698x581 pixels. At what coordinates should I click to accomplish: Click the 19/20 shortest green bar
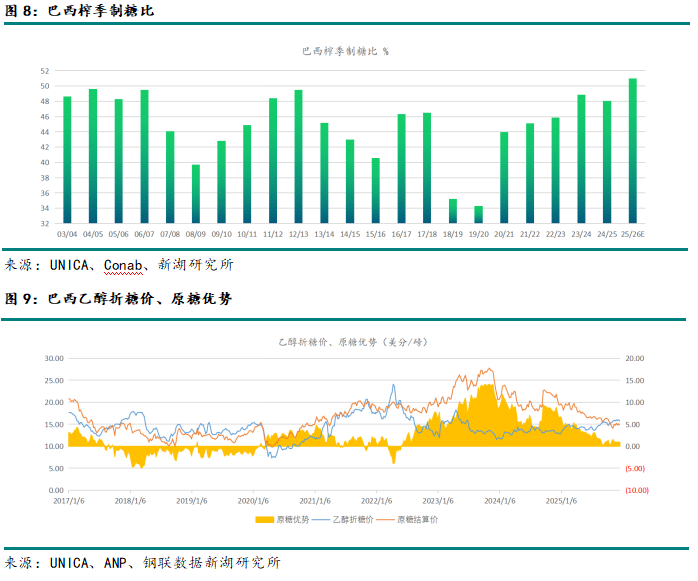tap(479, 214)
